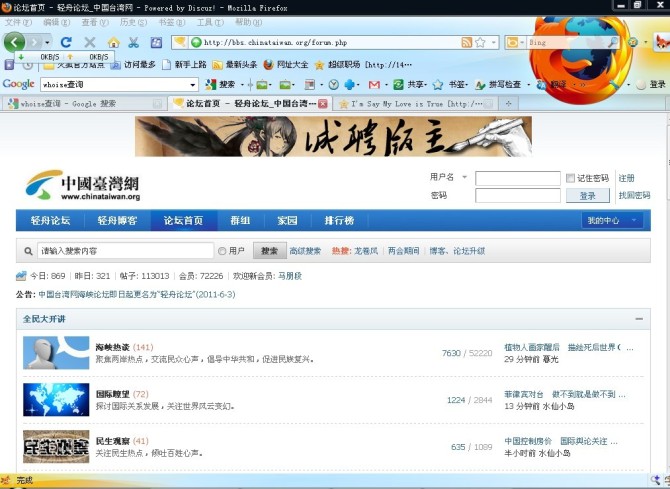The width and height of the screenshot is (670, 489).
Task: Click the Gmail icon in Google toolbar
Action: 374,85
